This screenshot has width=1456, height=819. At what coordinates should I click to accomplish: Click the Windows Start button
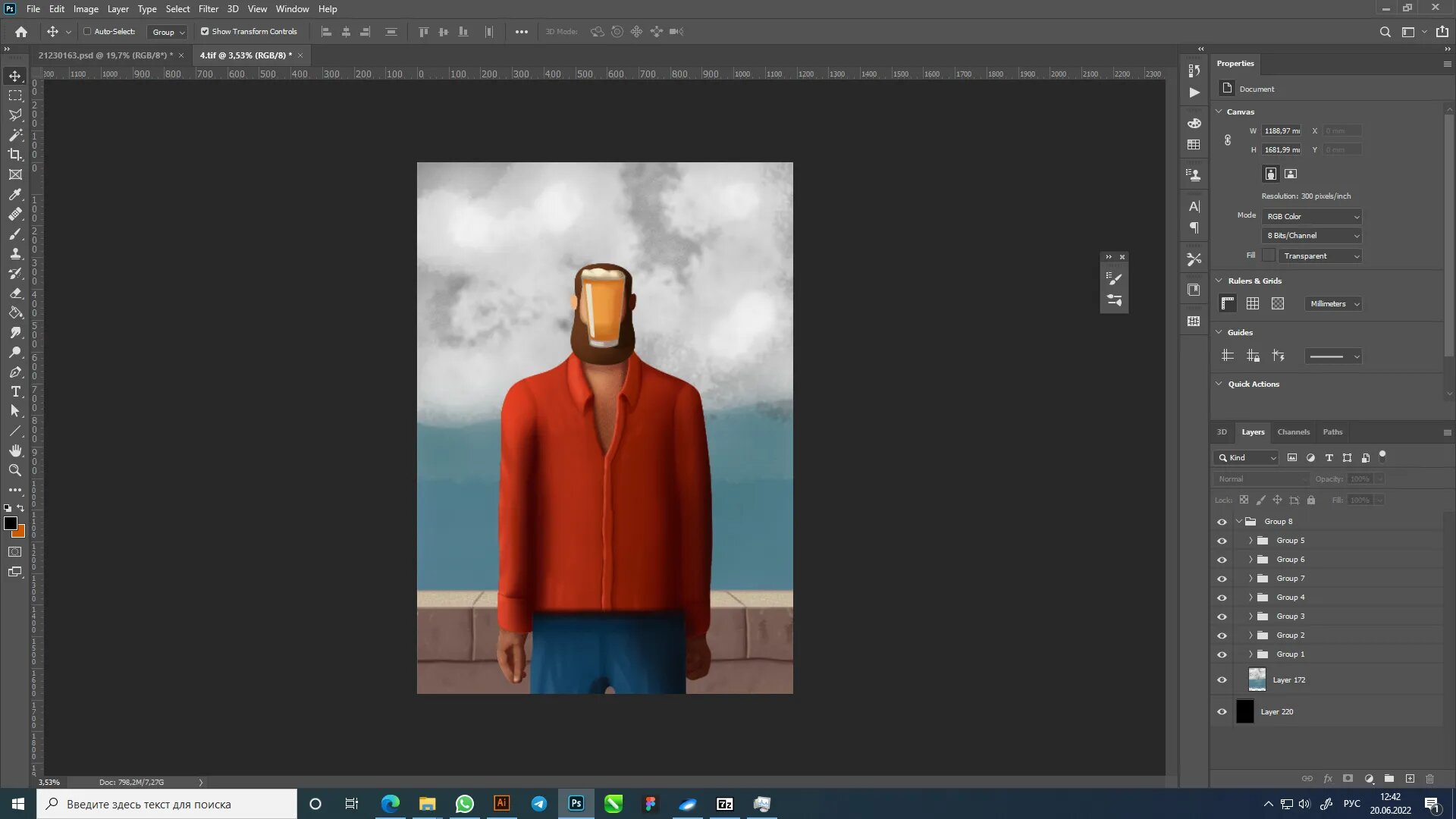click(x=18, y=804)
